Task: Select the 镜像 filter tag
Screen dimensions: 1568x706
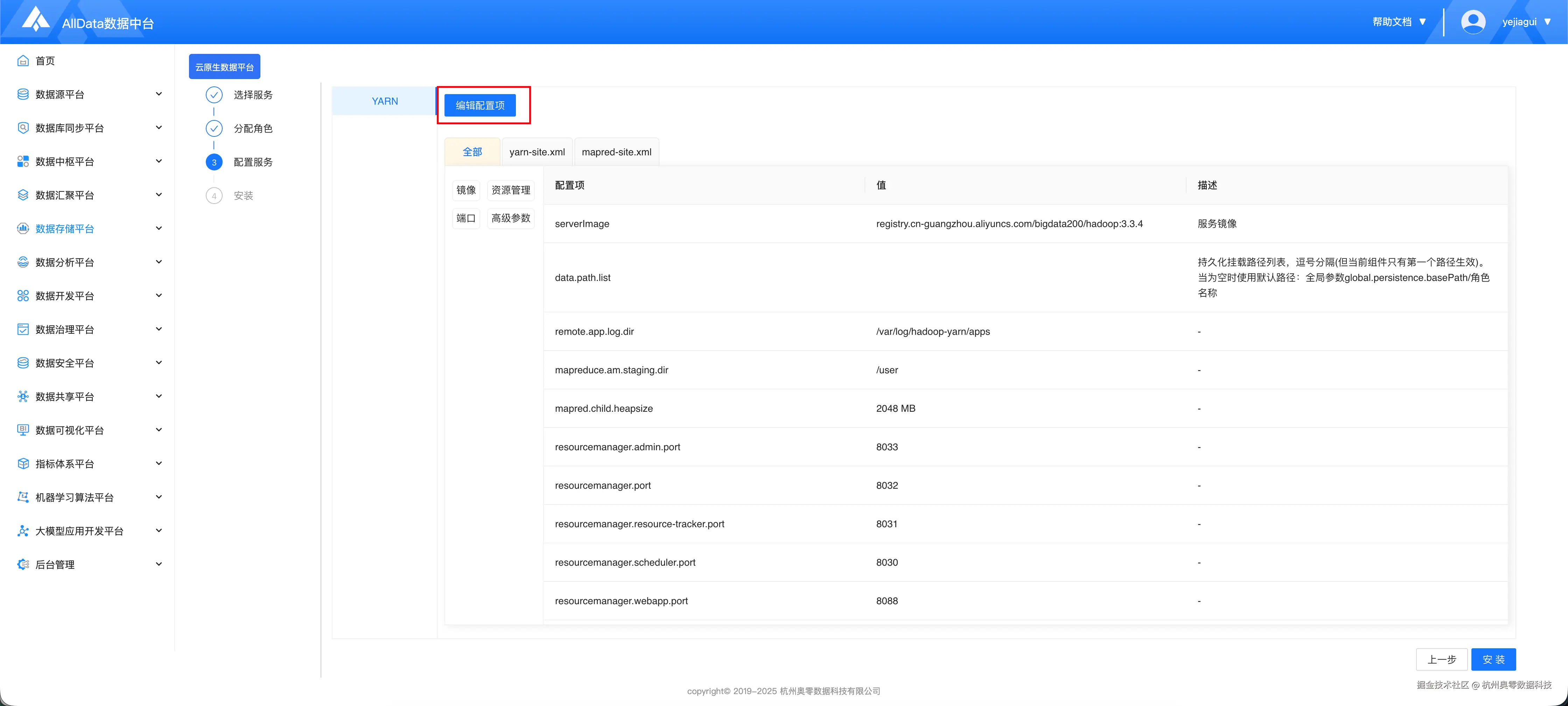Action: point(465,190)
